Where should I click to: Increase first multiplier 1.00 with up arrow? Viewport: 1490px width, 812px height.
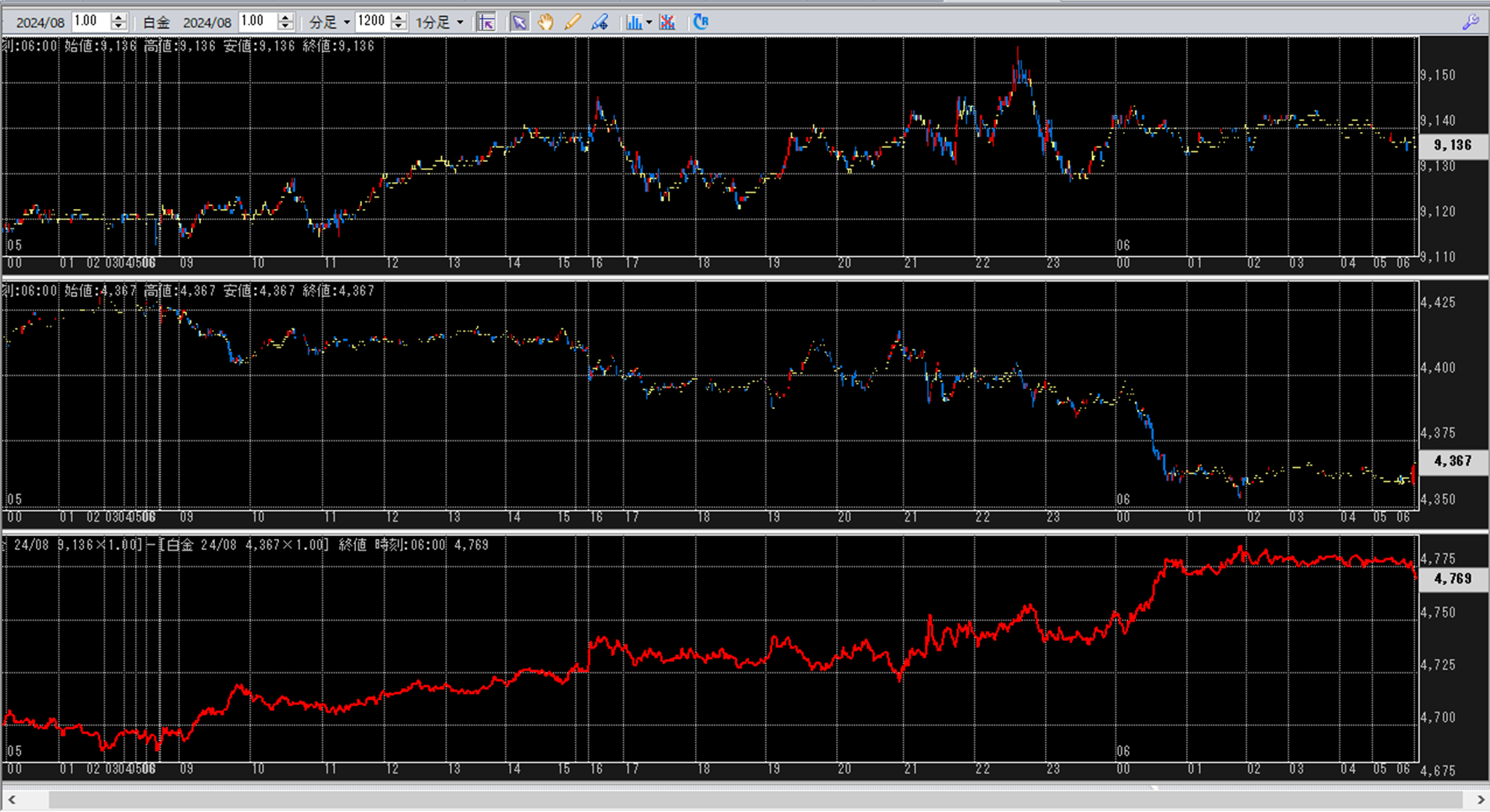119,17
